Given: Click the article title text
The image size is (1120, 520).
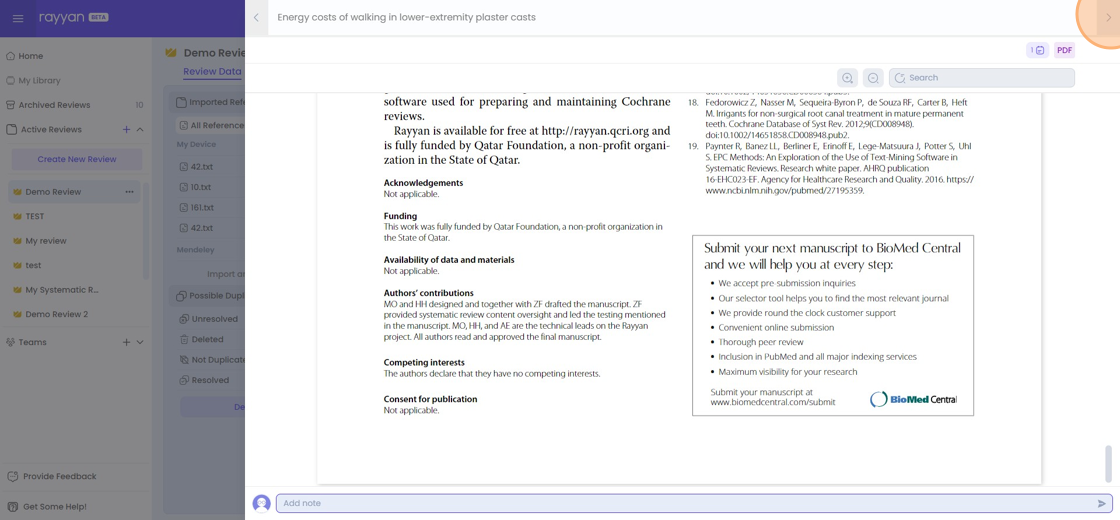Looking at the screenshot, I should click(406, 17).
